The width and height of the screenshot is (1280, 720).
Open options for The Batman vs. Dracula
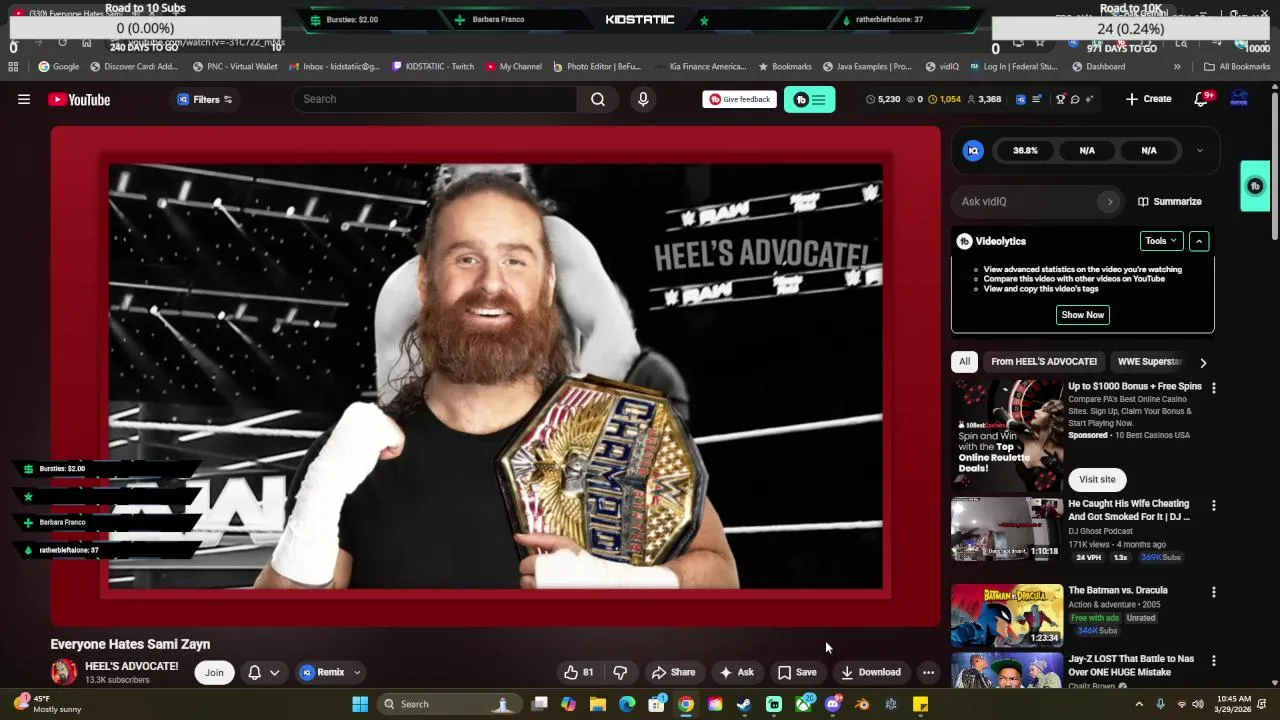(1213, 592)
